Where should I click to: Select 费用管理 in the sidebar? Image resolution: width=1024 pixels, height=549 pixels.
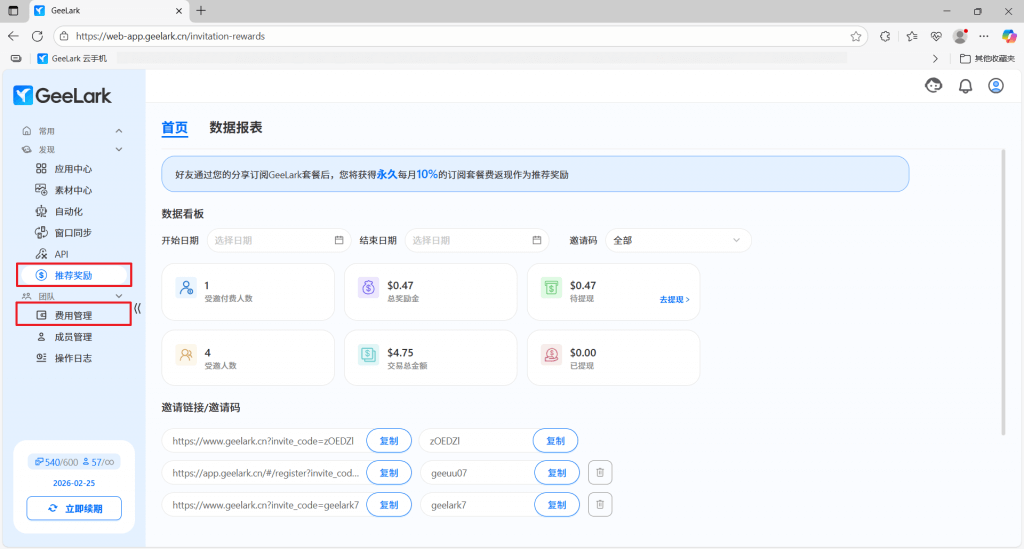pyautogui.click(x=73, y=316)
